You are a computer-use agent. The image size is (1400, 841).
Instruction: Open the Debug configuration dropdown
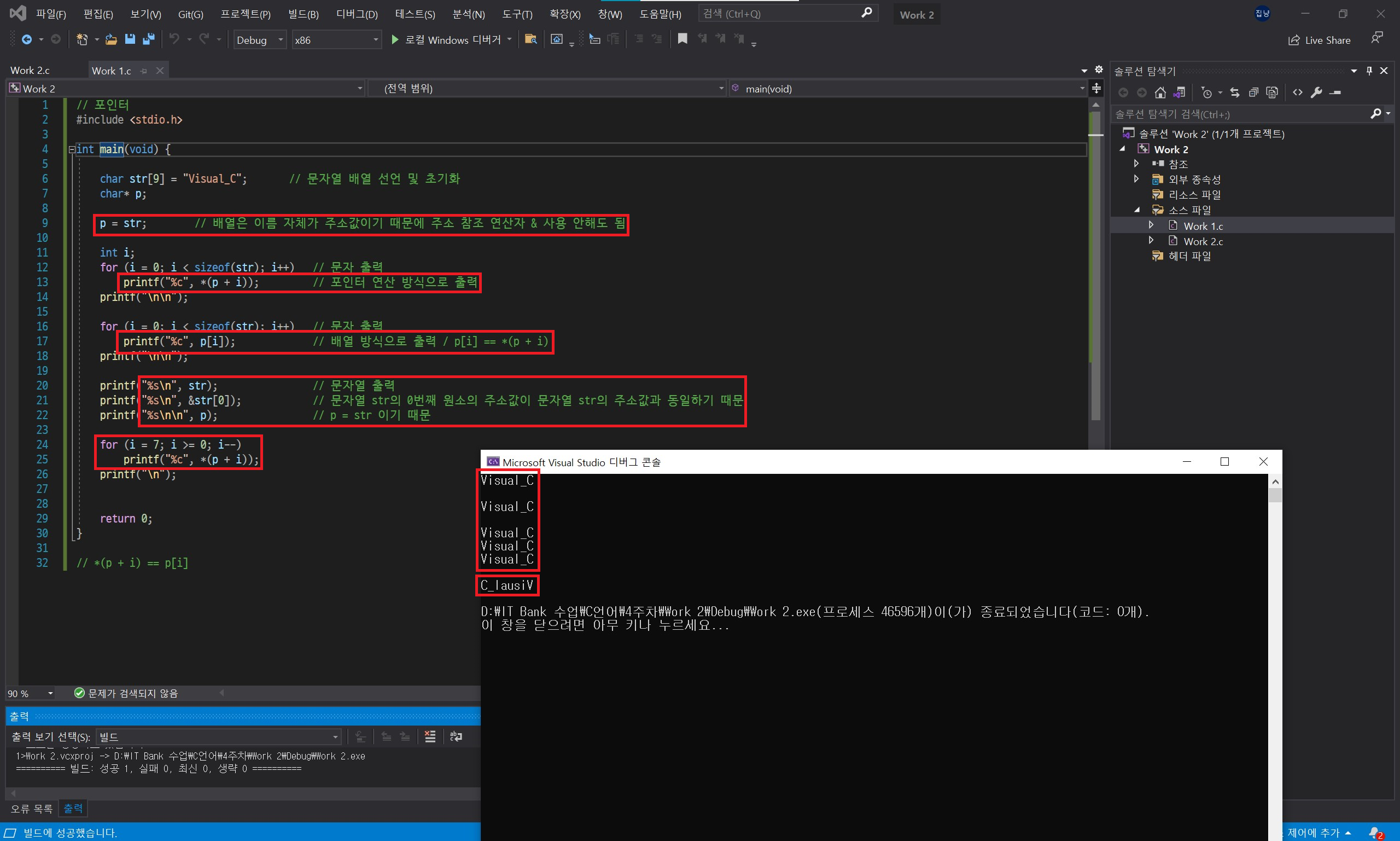click(x=281, y=39)
